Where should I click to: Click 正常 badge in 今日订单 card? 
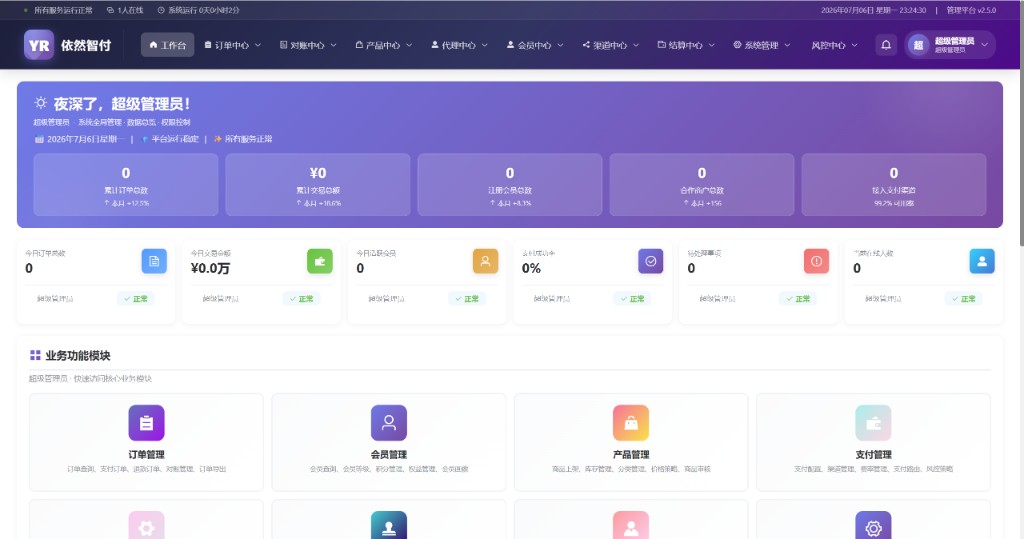[x=136, y=299]
